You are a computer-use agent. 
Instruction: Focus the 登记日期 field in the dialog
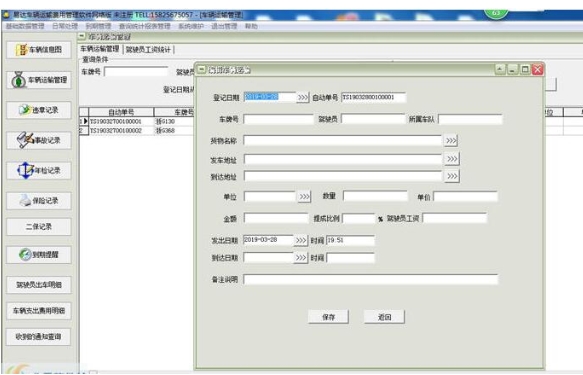(270, 97)
